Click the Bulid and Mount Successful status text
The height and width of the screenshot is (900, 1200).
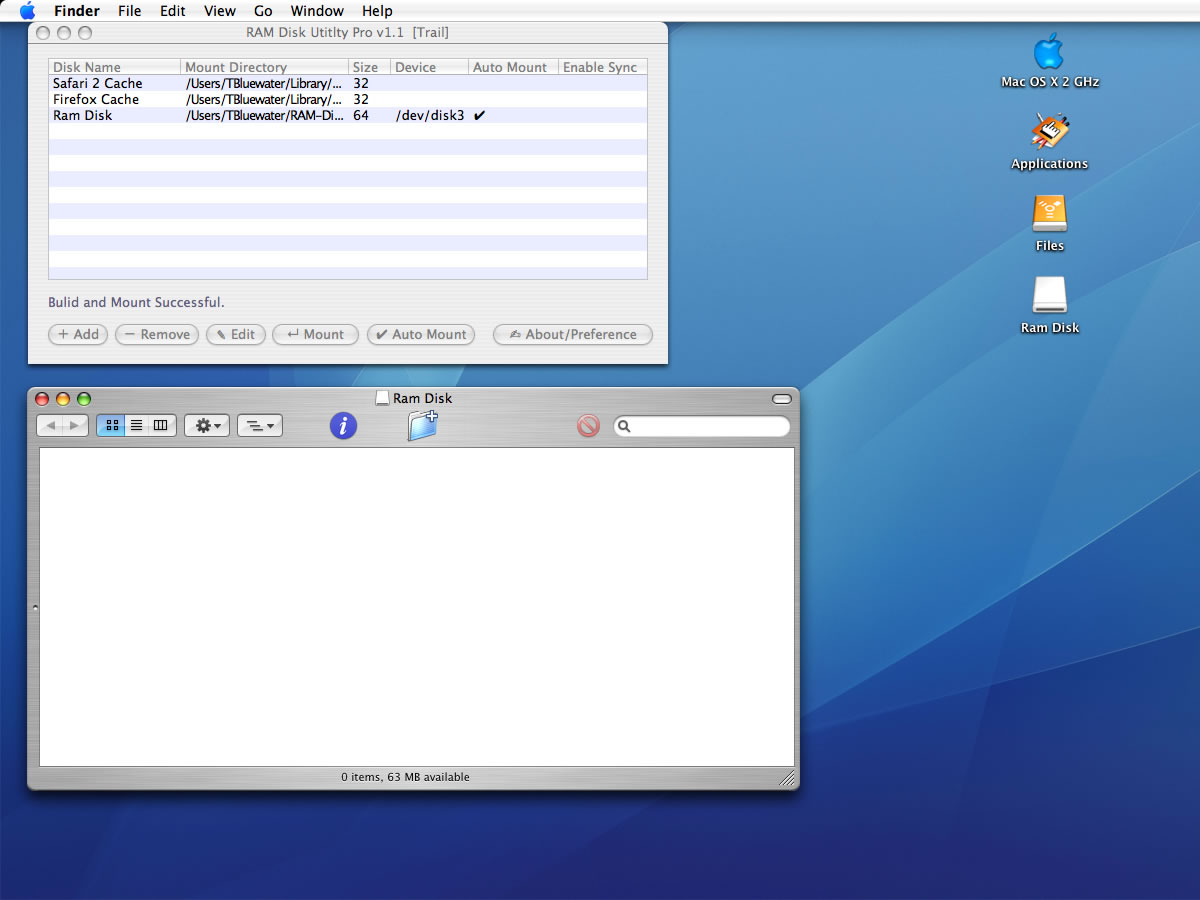(x=136, y=302)
